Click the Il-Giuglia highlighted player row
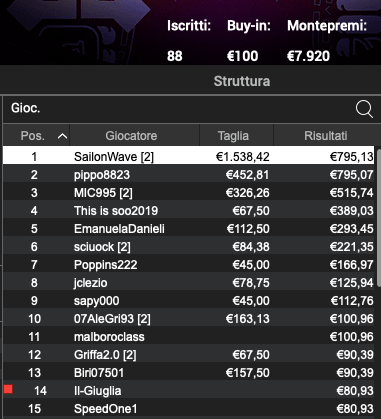 (189, 390)
